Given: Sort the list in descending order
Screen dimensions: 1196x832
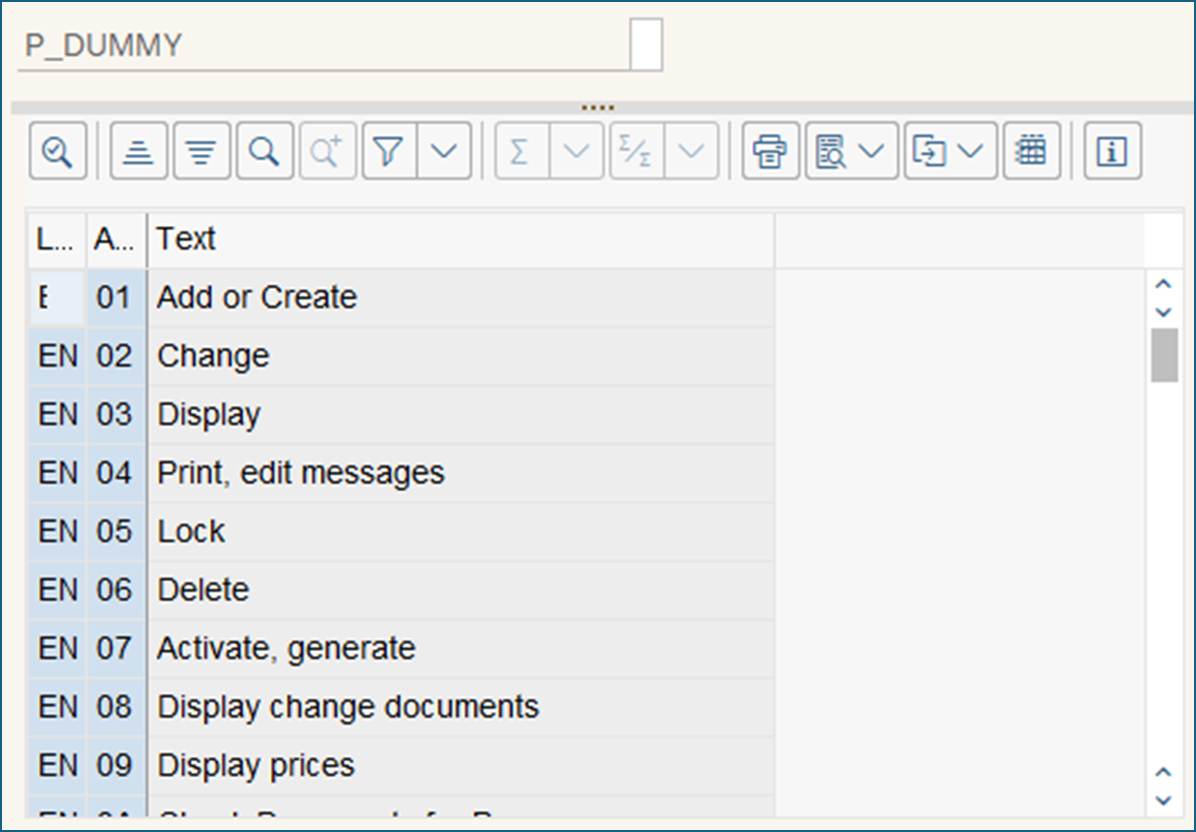Looking at the screenshot, I should pos(202,152).
